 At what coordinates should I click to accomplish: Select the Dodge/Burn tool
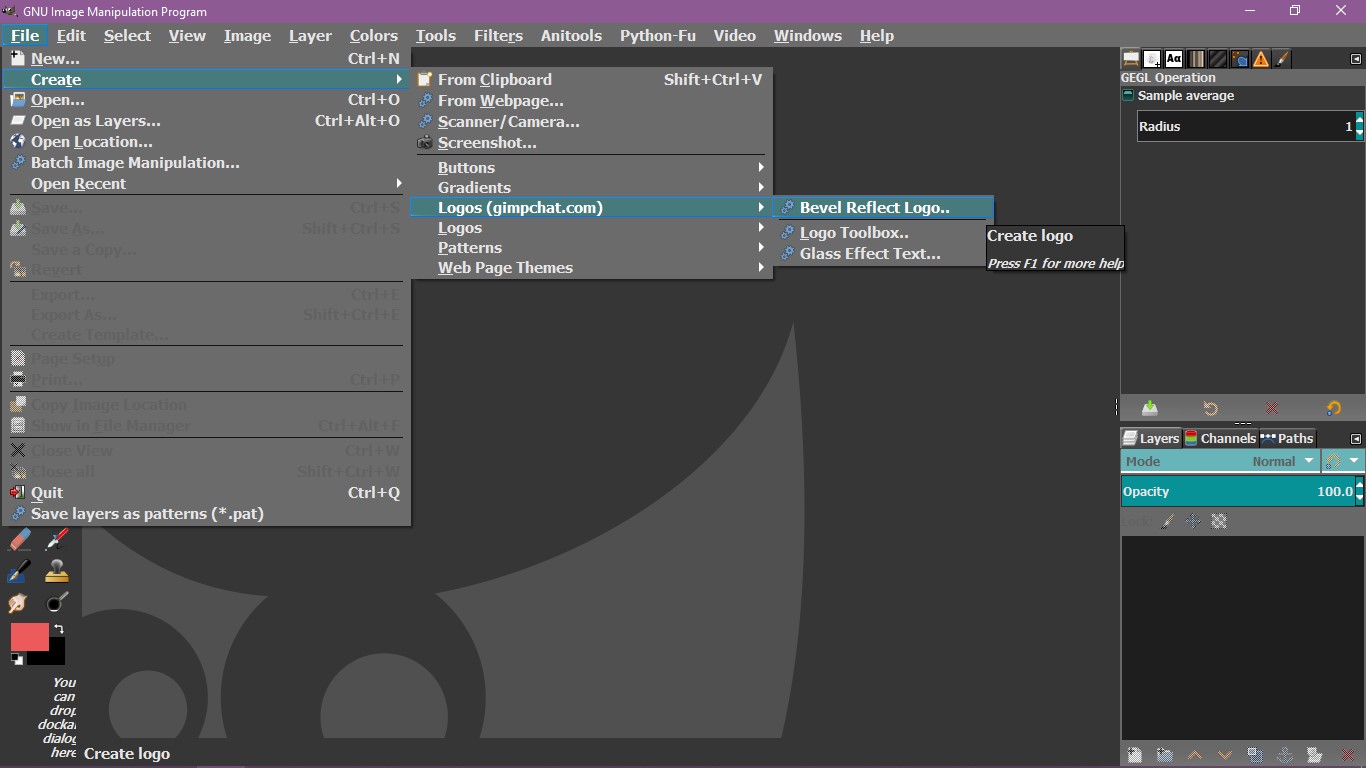tap(58, 602)
